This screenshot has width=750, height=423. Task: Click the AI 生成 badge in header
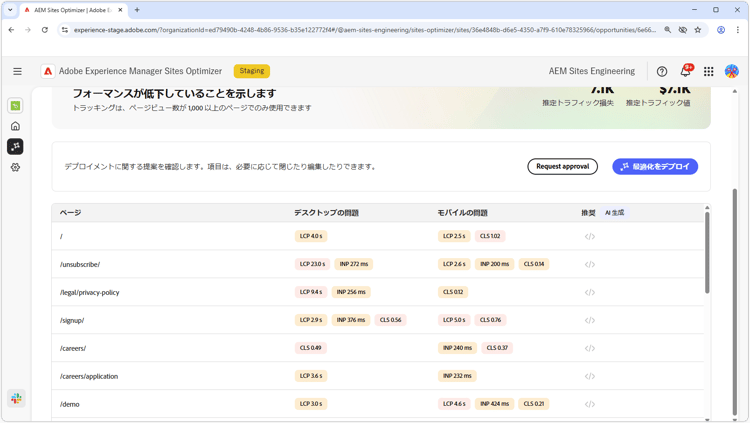[614, 212]
